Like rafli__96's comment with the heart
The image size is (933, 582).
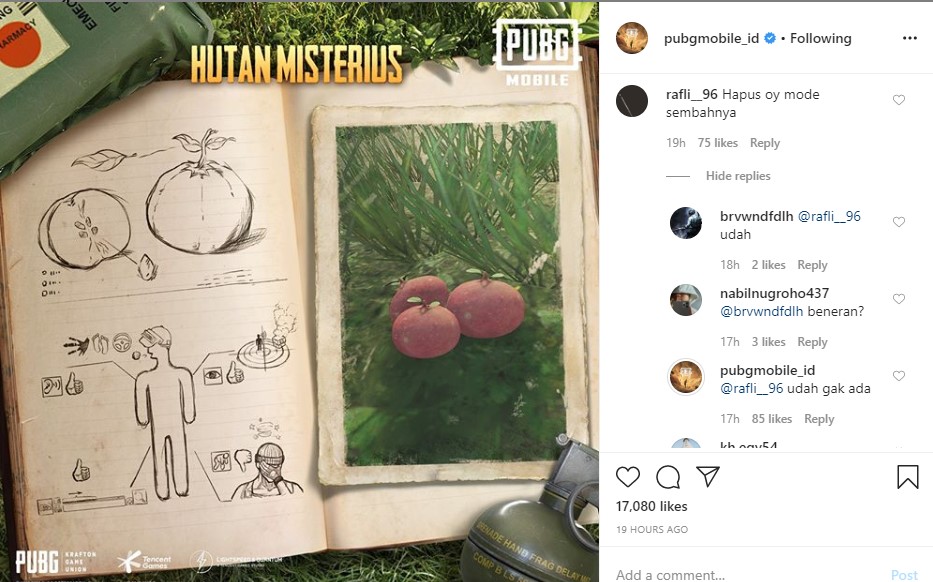tap(898, 100)
